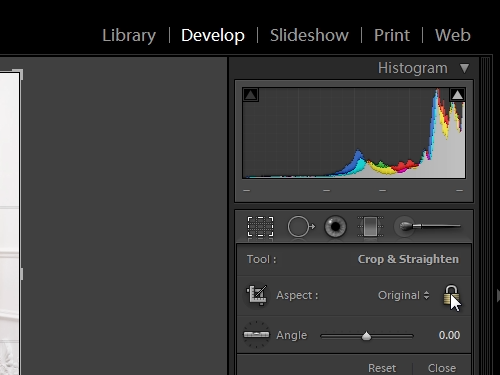Toggle highlight clipping indicator in histogram
Image resolution: width=500 pixels, height=375 pixels.
[457, 95]
